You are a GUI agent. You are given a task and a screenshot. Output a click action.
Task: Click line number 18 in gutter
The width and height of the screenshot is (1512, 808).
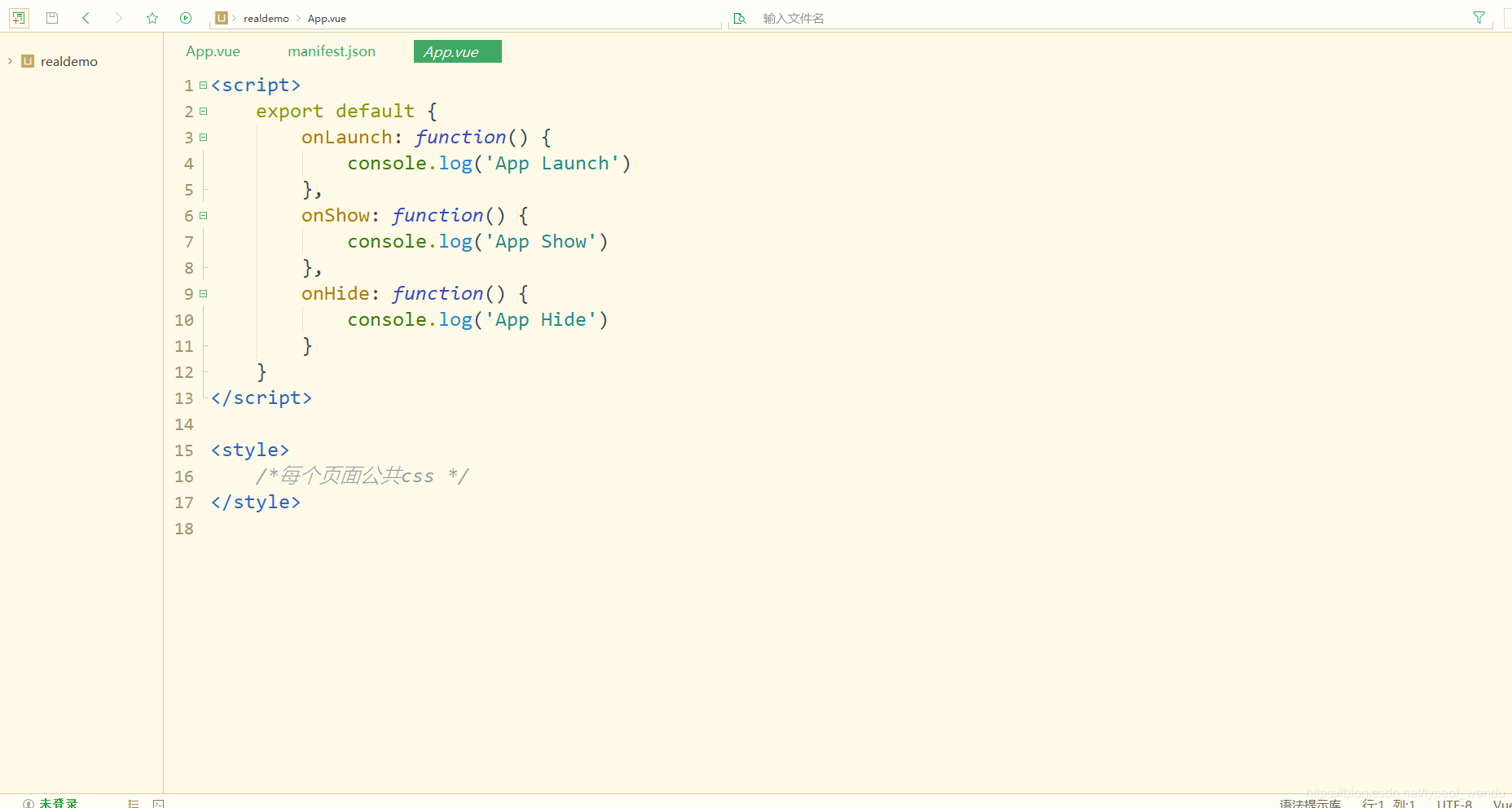[x=184, y=529]
